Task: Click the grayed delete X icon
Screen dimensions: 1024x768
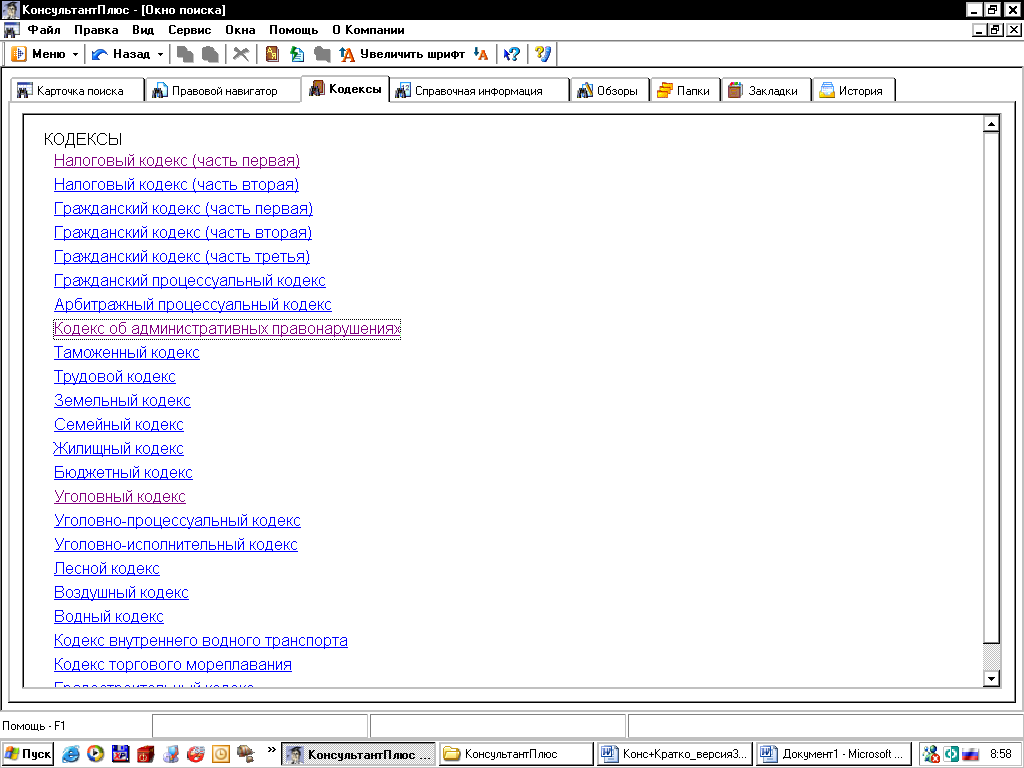Action: pos(241,54)
